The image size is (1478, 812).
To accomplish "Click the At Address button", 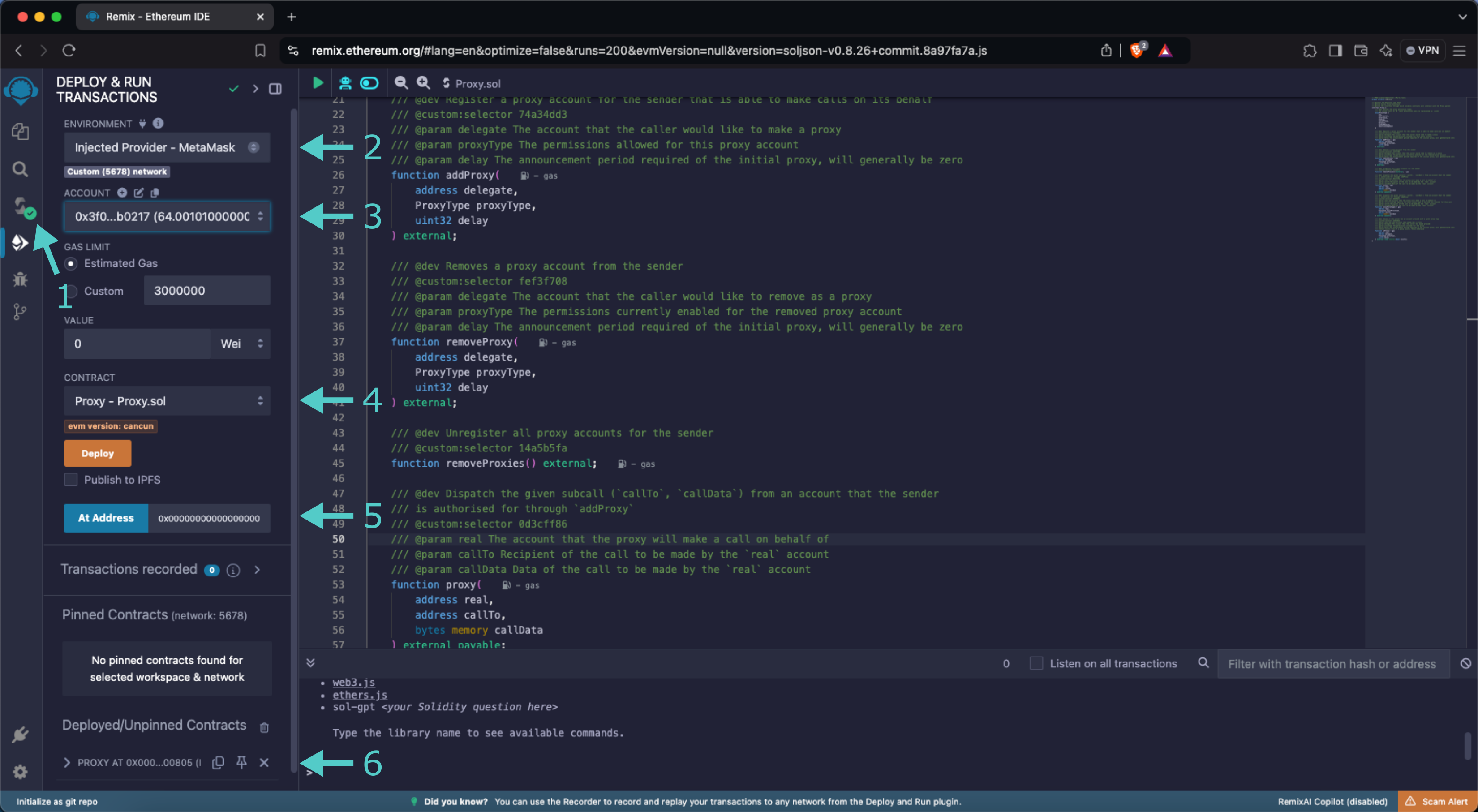I will (106, 518).
